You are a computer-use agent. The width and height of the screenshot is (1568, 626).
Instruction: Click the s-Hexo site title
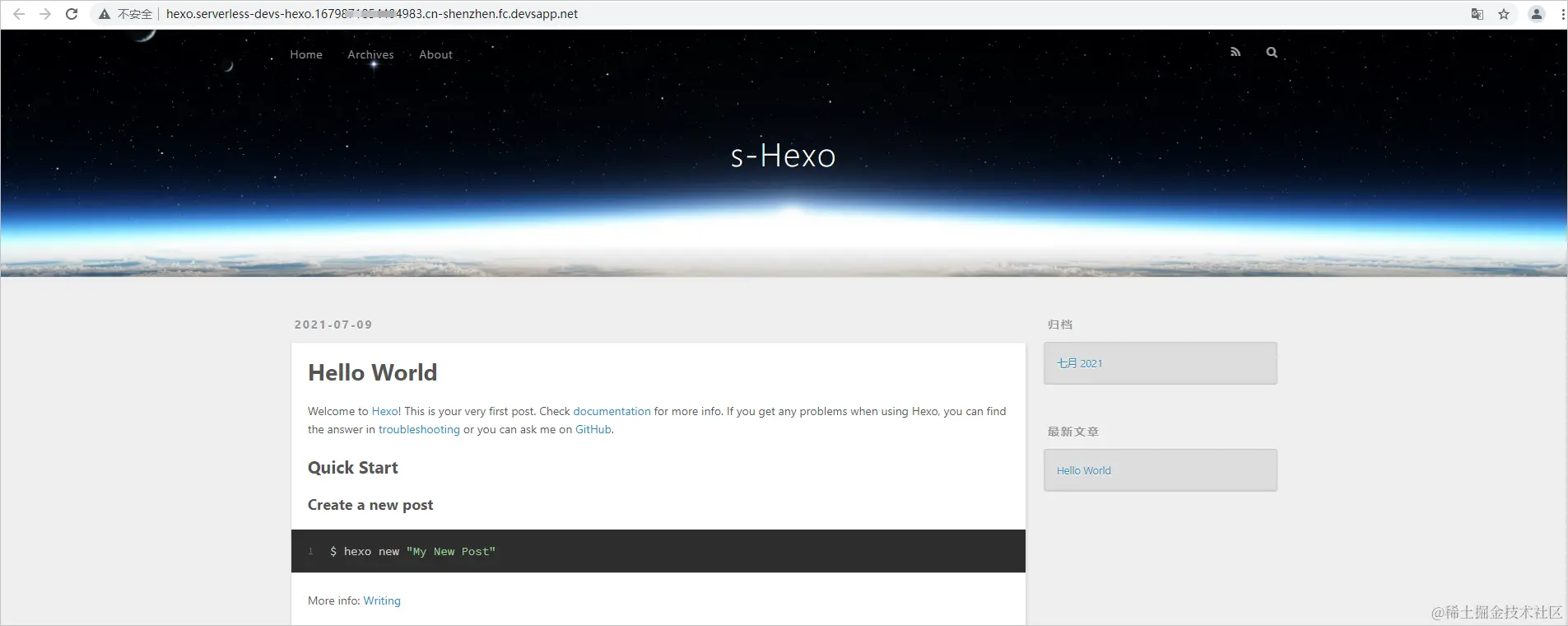[x=783, y=156]
